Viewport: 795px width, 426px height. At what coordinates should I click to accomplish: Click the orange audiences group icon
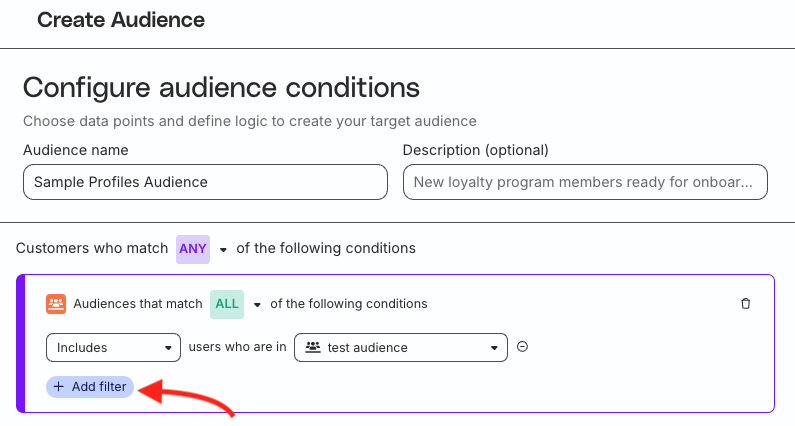coord(56,304)
